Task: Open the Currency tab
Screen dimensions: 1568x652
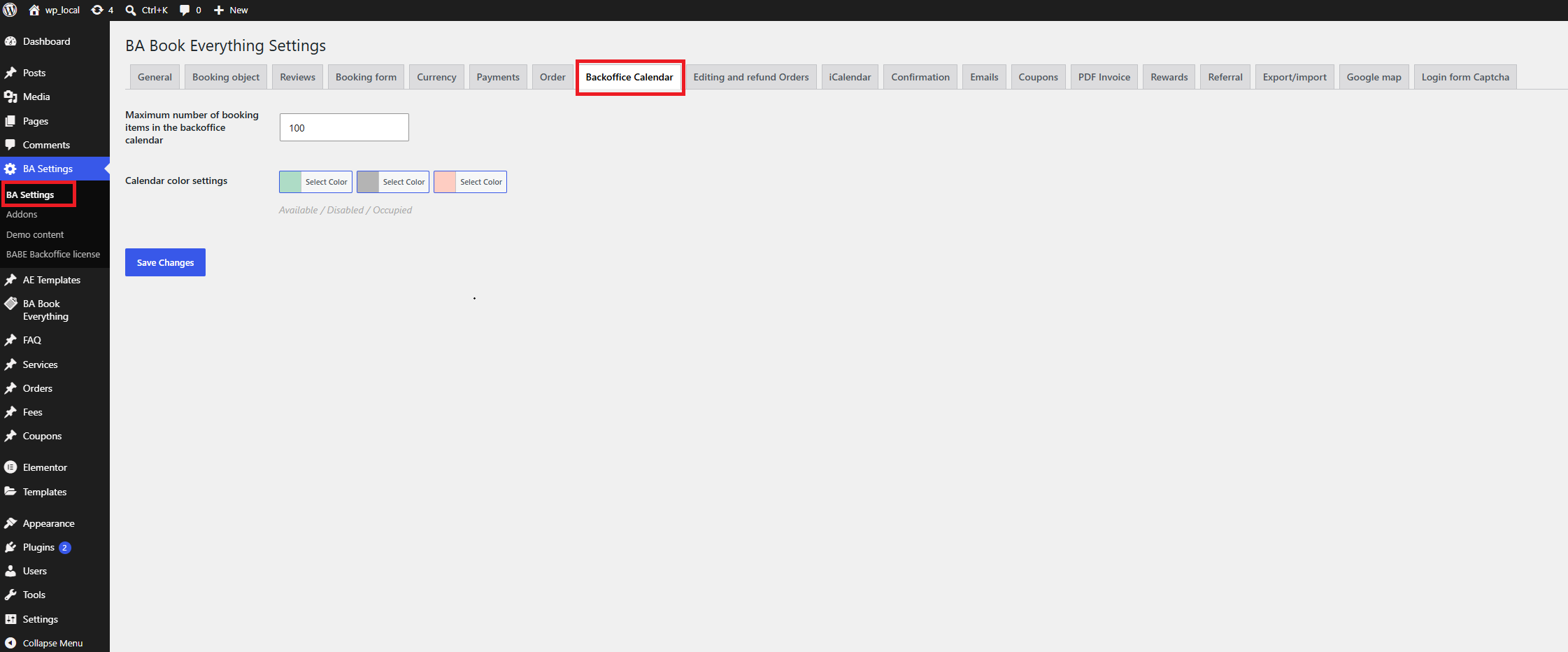Action: point(436,77)
